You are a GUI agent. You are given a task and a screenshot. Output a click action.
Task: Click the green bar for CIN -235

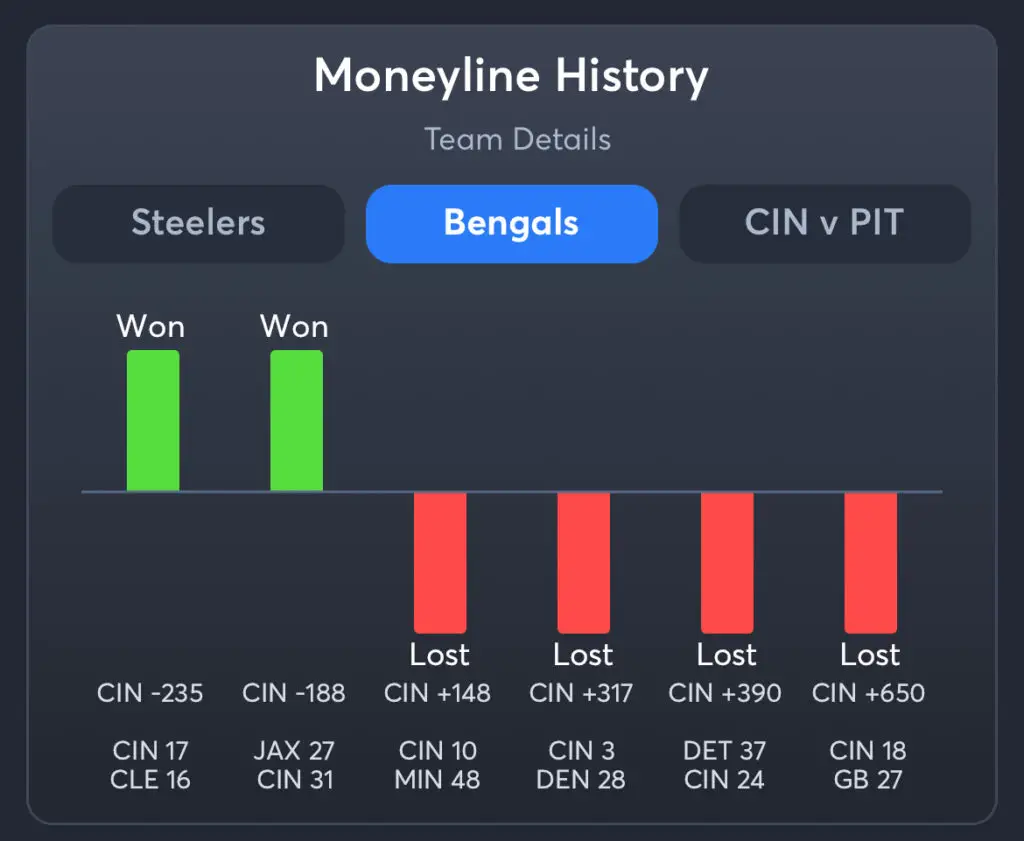[x=153, y=420]
